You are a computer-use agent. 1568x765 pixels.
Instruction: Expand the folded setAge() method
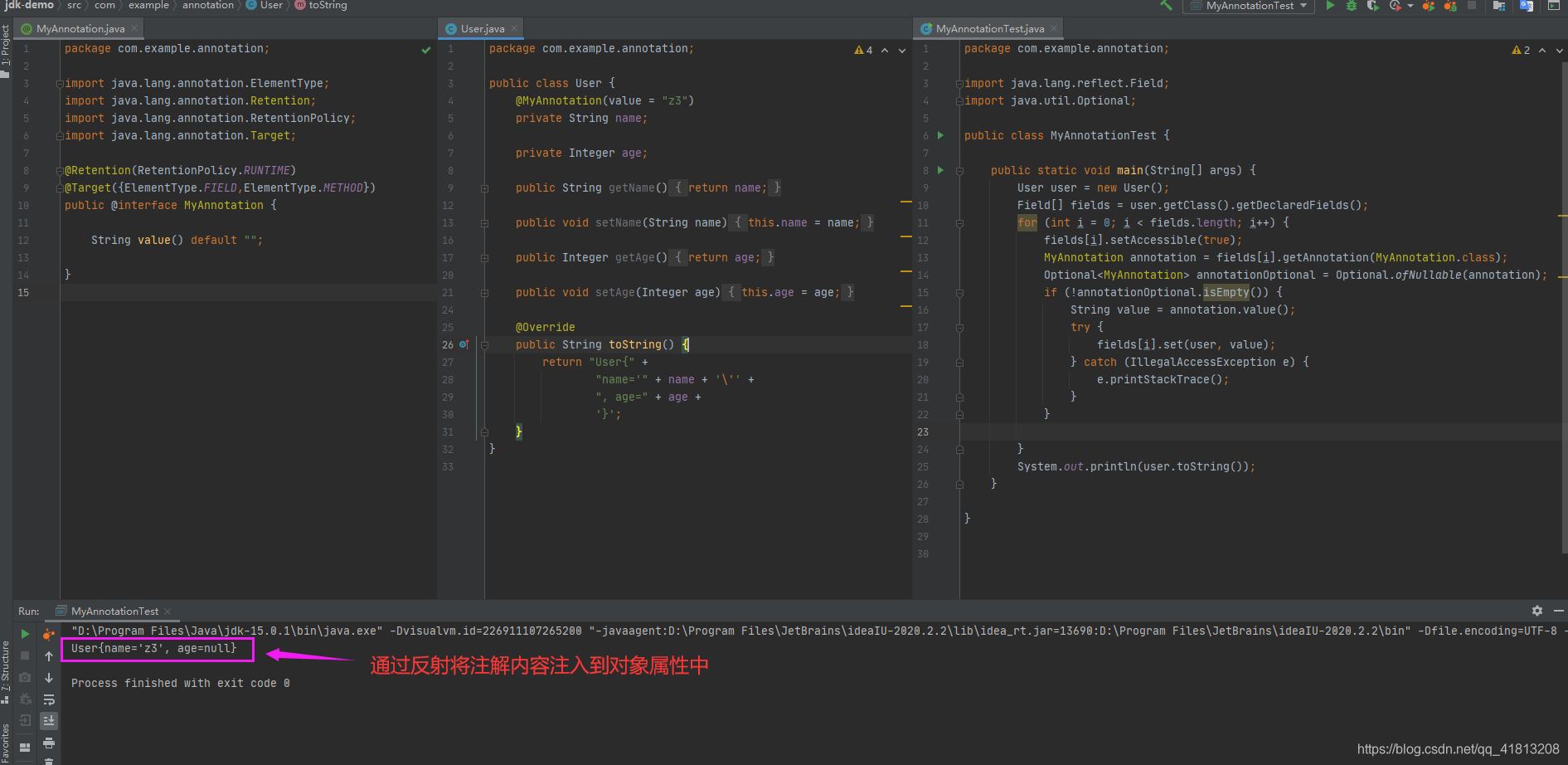coord(484,293)
